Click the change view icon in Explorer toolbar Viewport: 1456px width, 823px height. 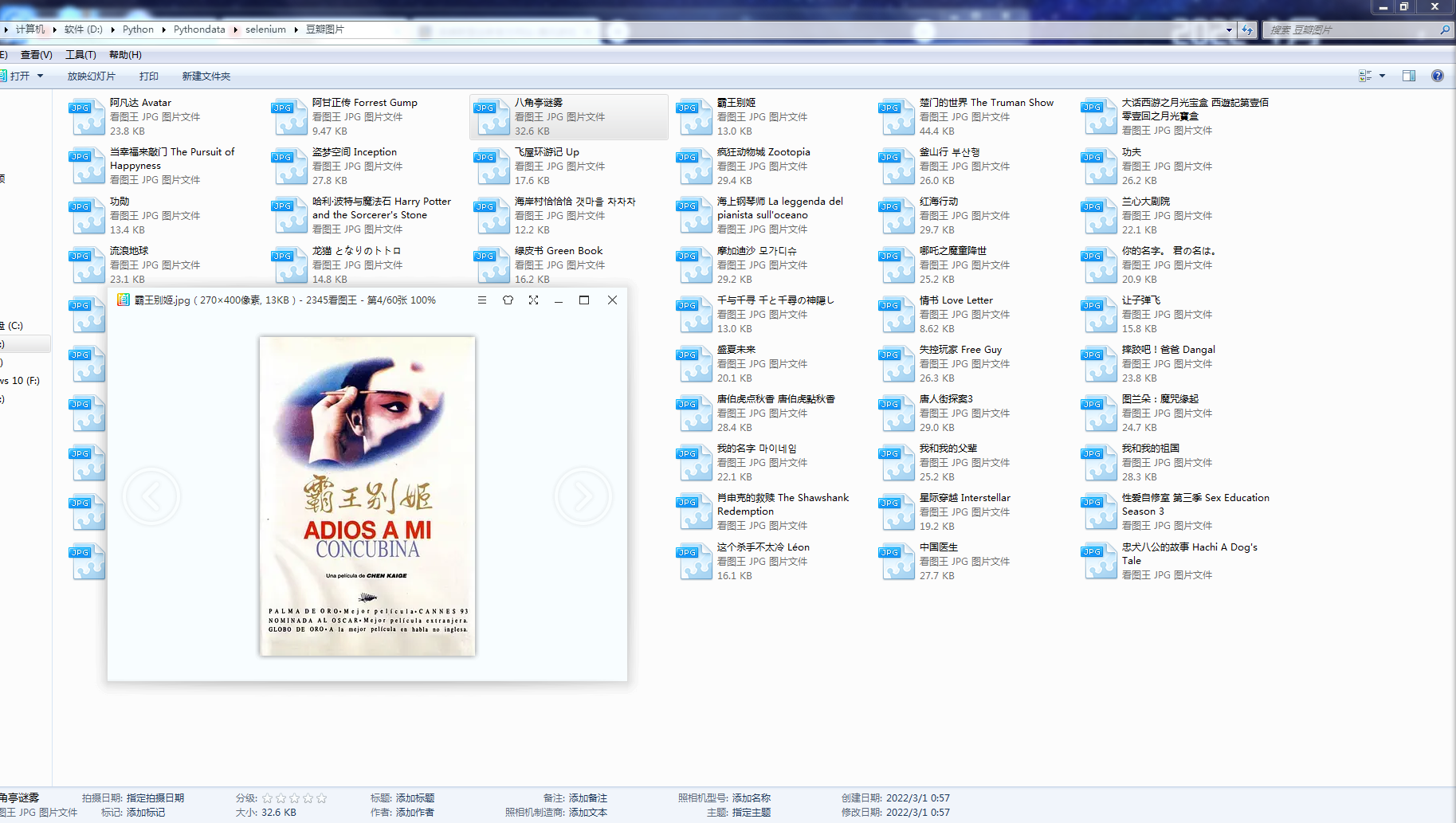pos(1365,76)
